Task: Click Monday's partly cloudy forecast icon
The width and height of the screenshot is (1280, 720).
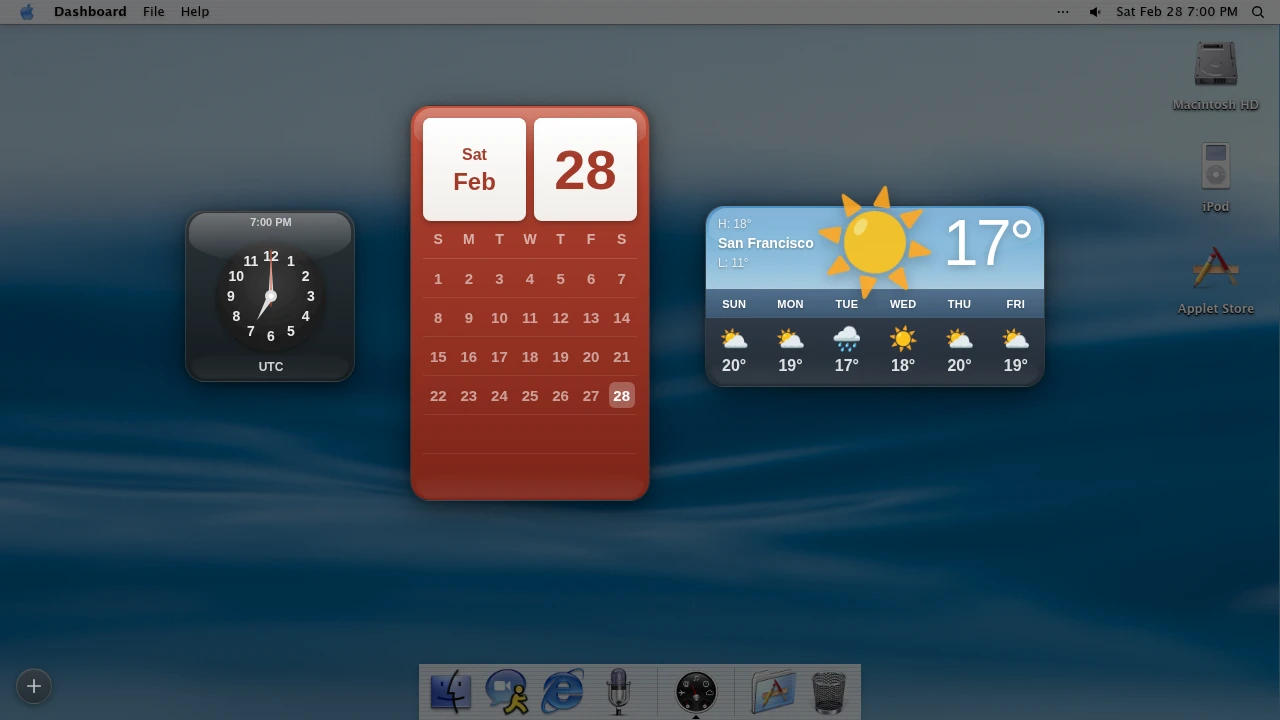Action: click(790, 339)
